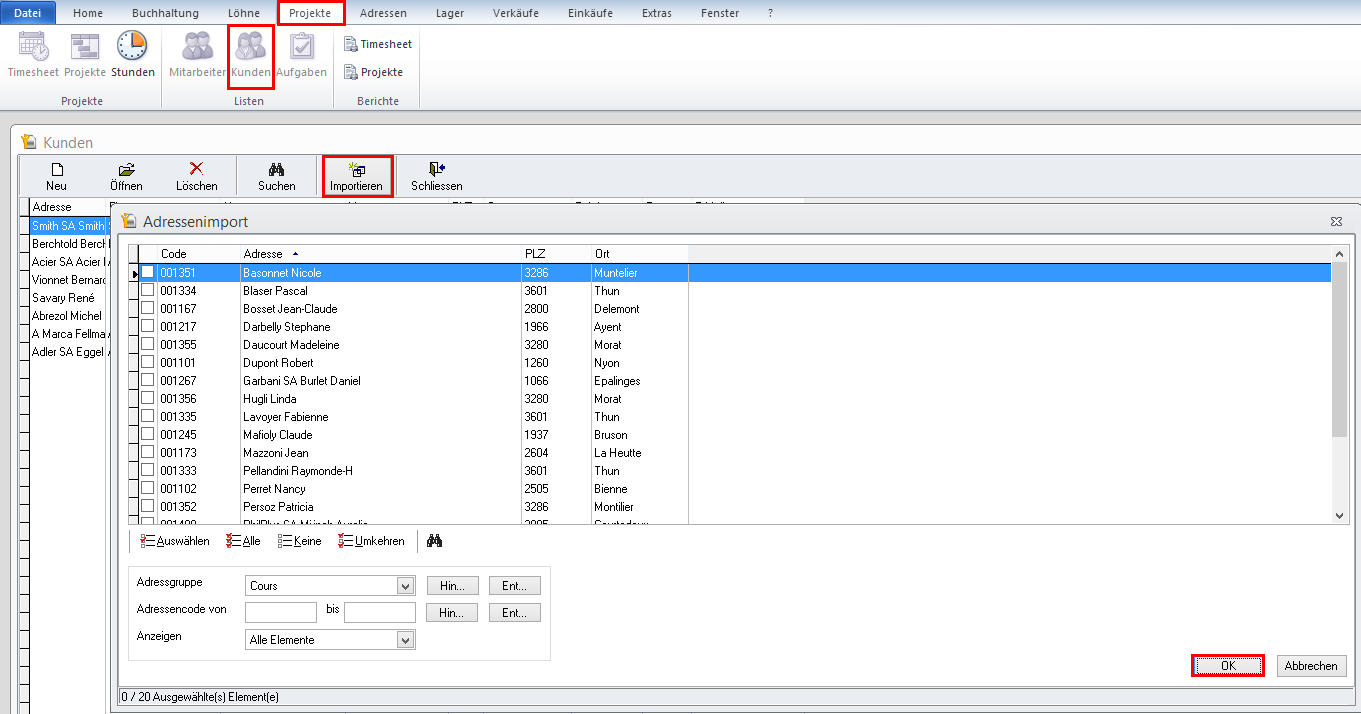Open the ? help menu
The height and width of the screenshot is (714, 1361).
pyautogui.click(x=770, y=13)
